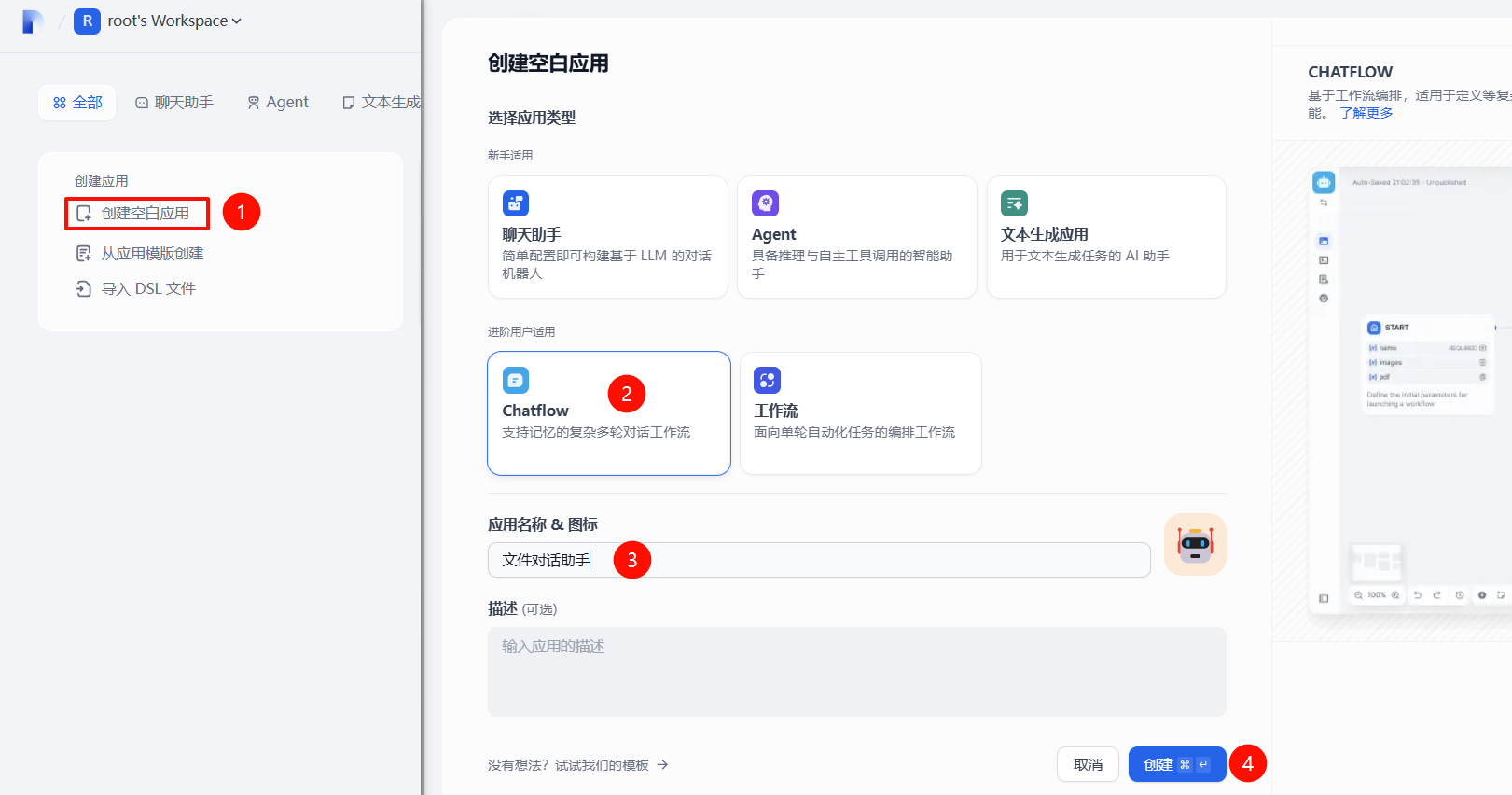Image resolution: width=1512 pixels, height=795 pixels.
Task: Click the 聊天助手 tab chat icon
Action: tap(142, 103)
